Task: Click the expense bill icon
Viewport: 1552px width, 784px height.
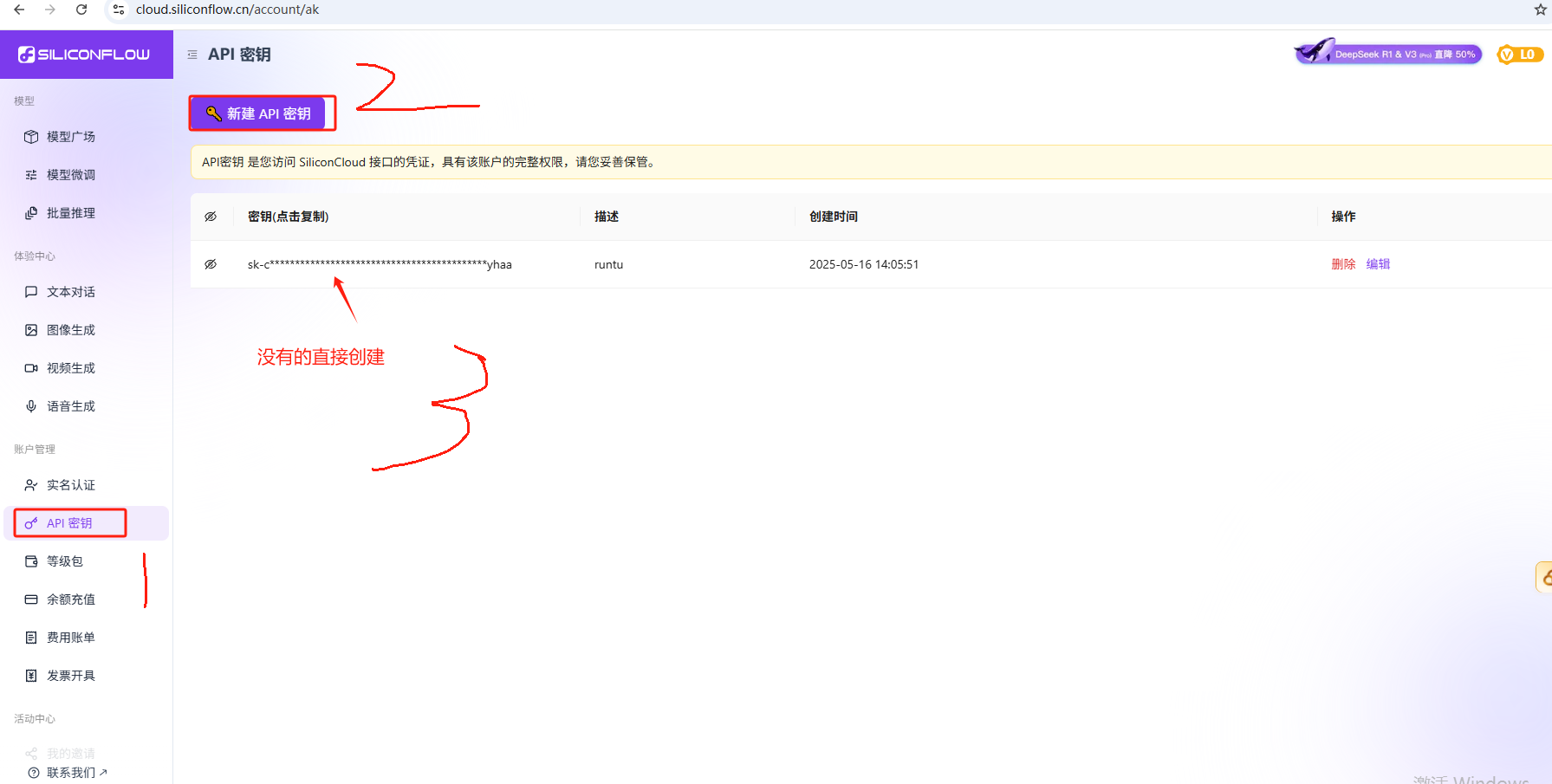Action: click(31, 638)
